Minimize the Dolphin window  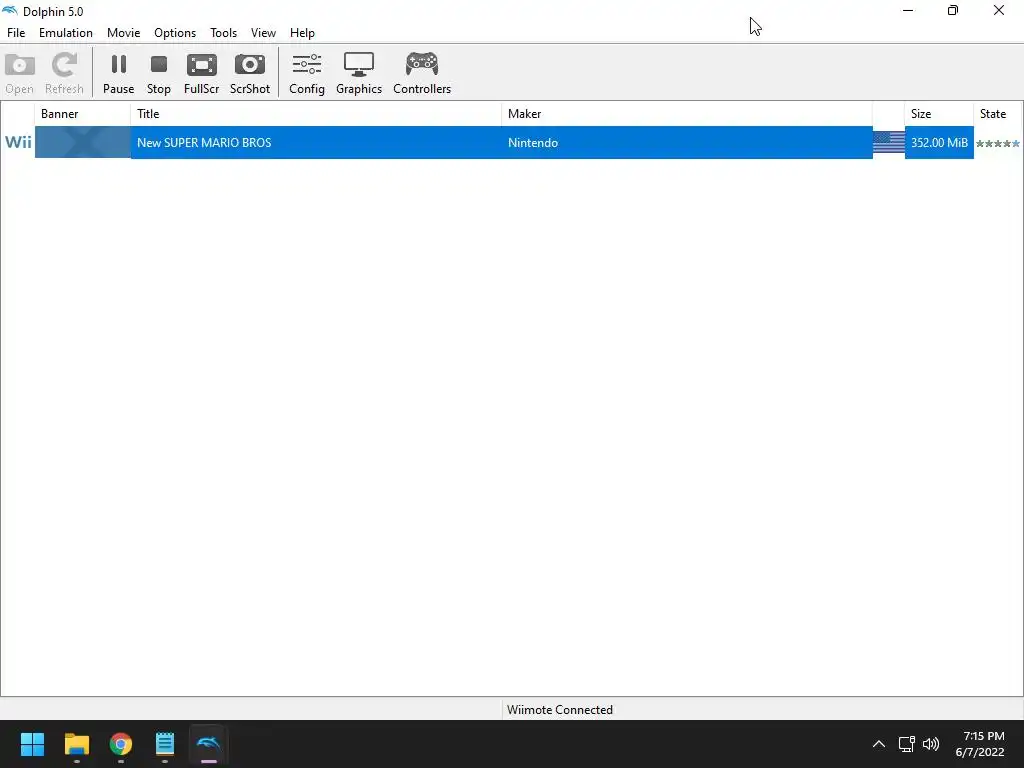908,10
